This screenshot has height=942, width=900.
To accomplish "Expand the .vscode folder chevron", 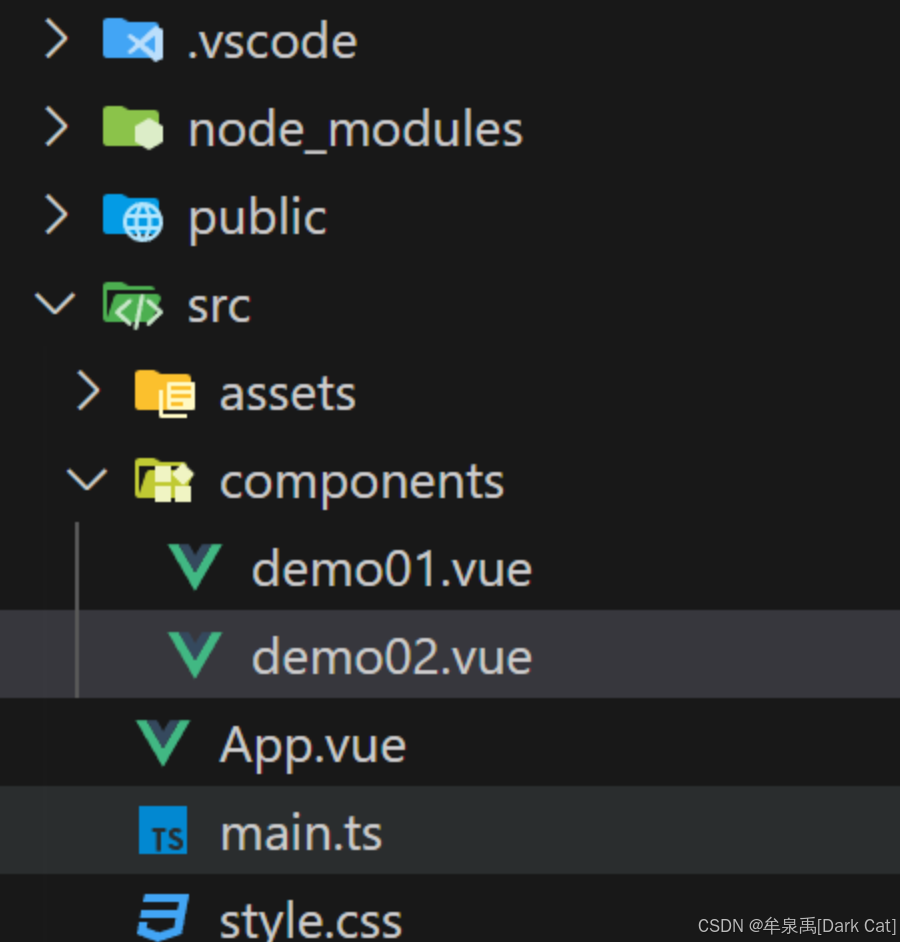I will [56, 40].
